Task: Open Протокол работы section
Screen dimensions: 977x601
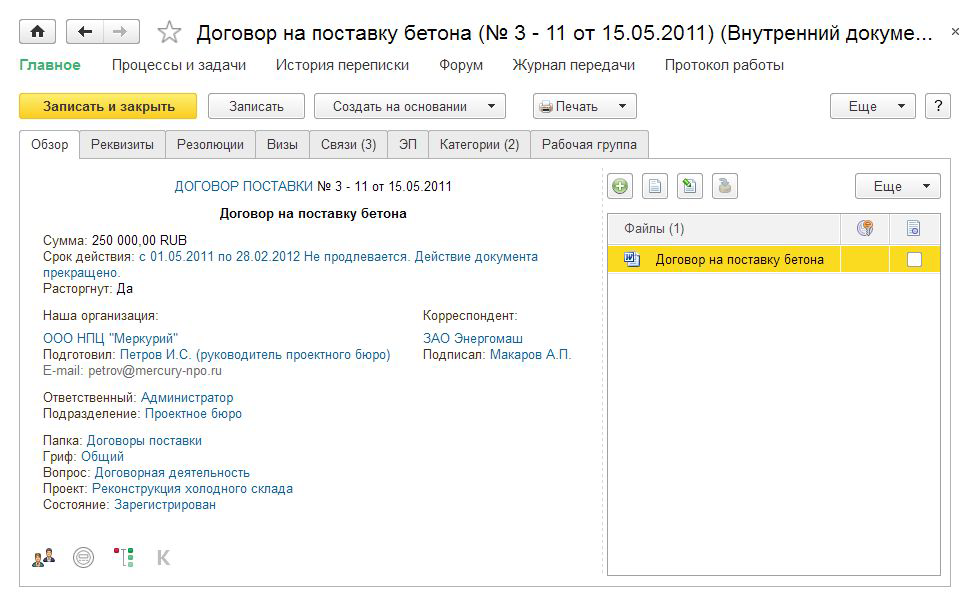Action: point(724,65)
